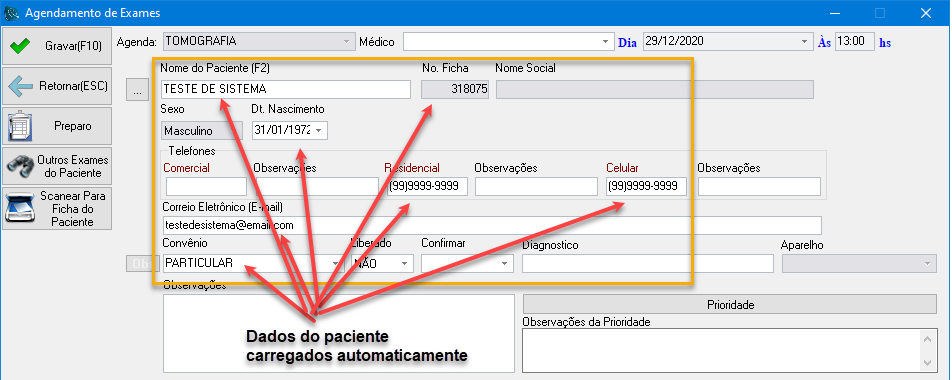Click the blue arrow Retornar icon

[x=20, y=86]
